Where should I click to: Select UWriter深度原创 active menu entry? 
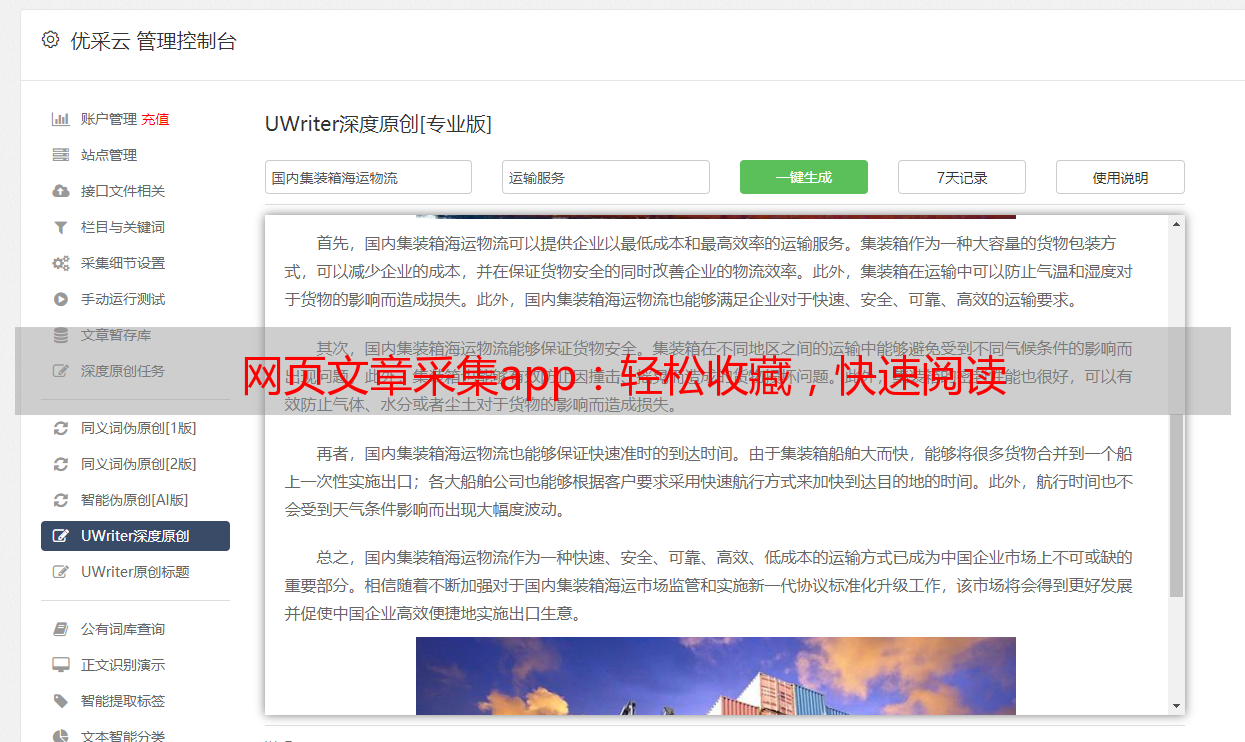(x=135, y=536)
